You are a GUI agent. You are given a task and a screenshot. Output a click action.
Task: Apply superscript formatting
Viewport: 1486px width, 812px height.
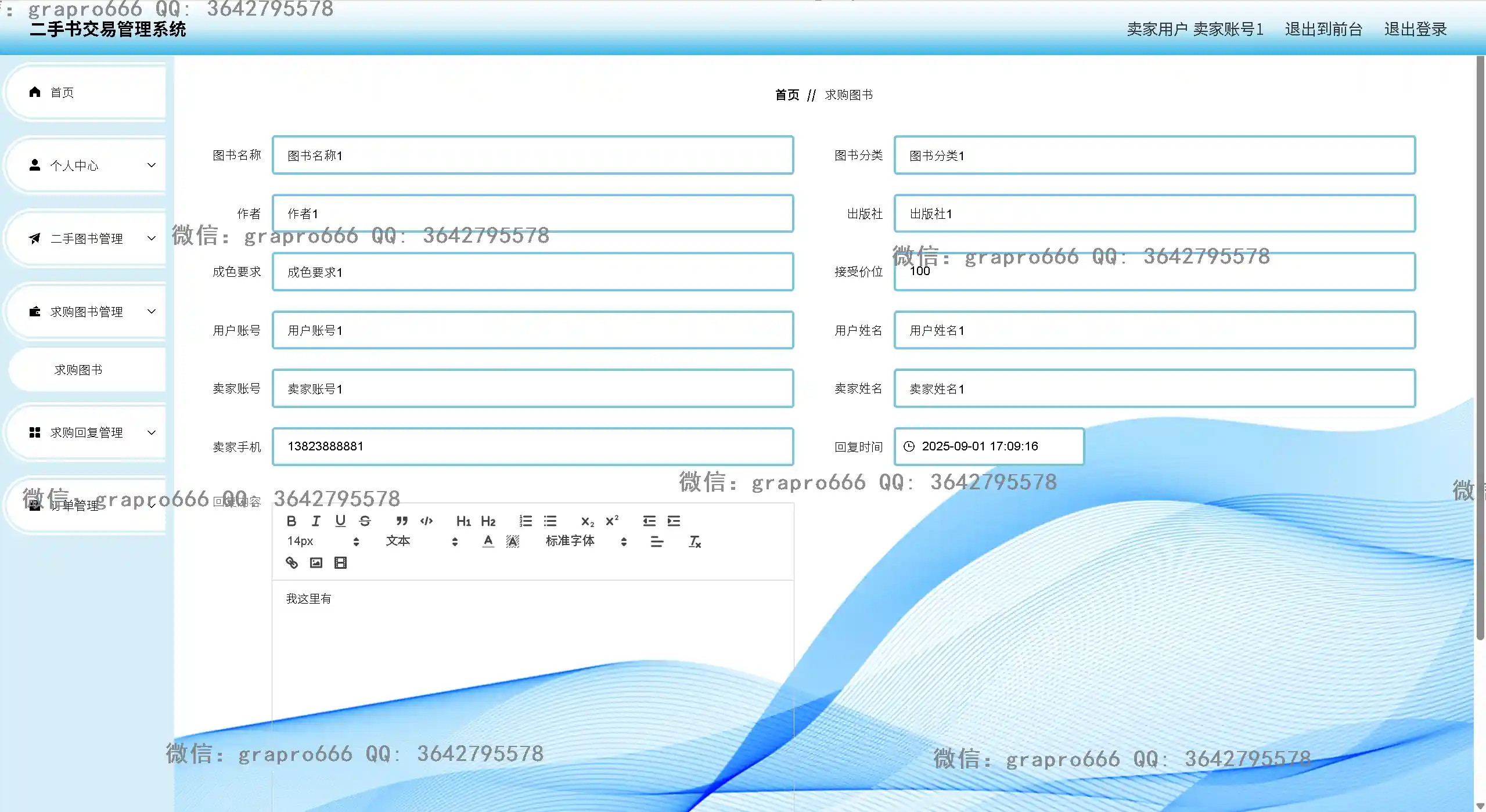(x=612, y=521)
